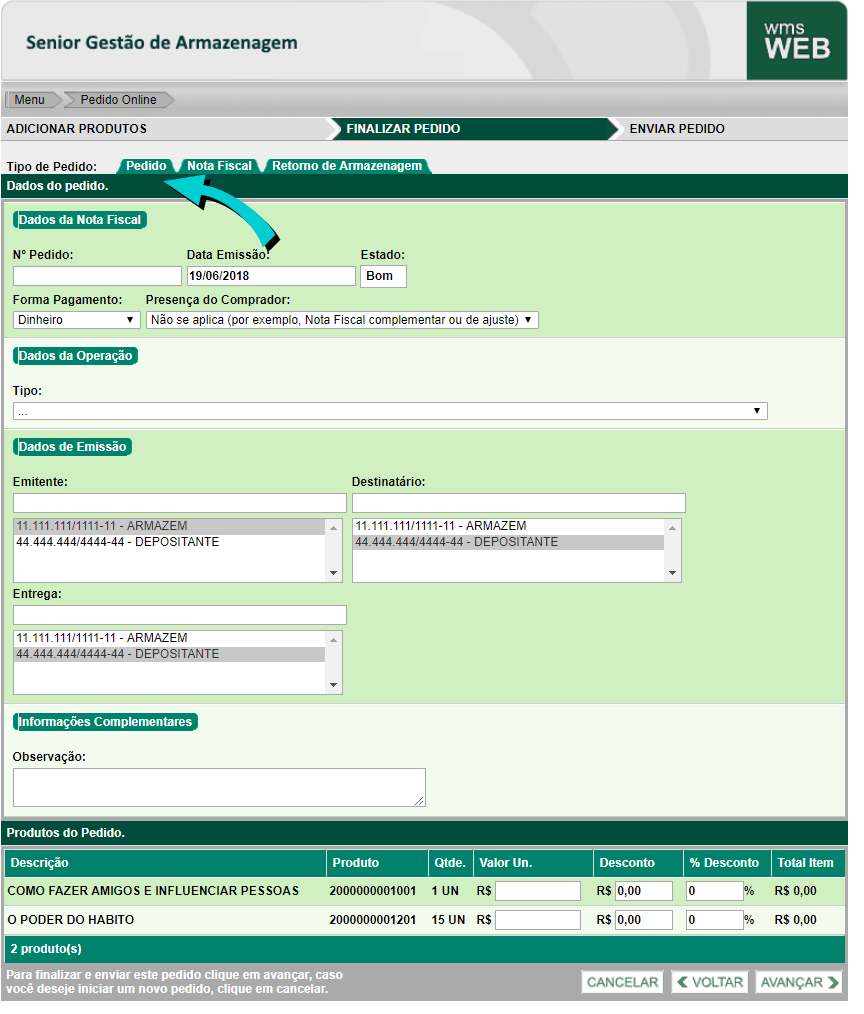Select DEPOSITANTE in the Emitente list
Screen dimensions: 864x1014
(170, 542)
